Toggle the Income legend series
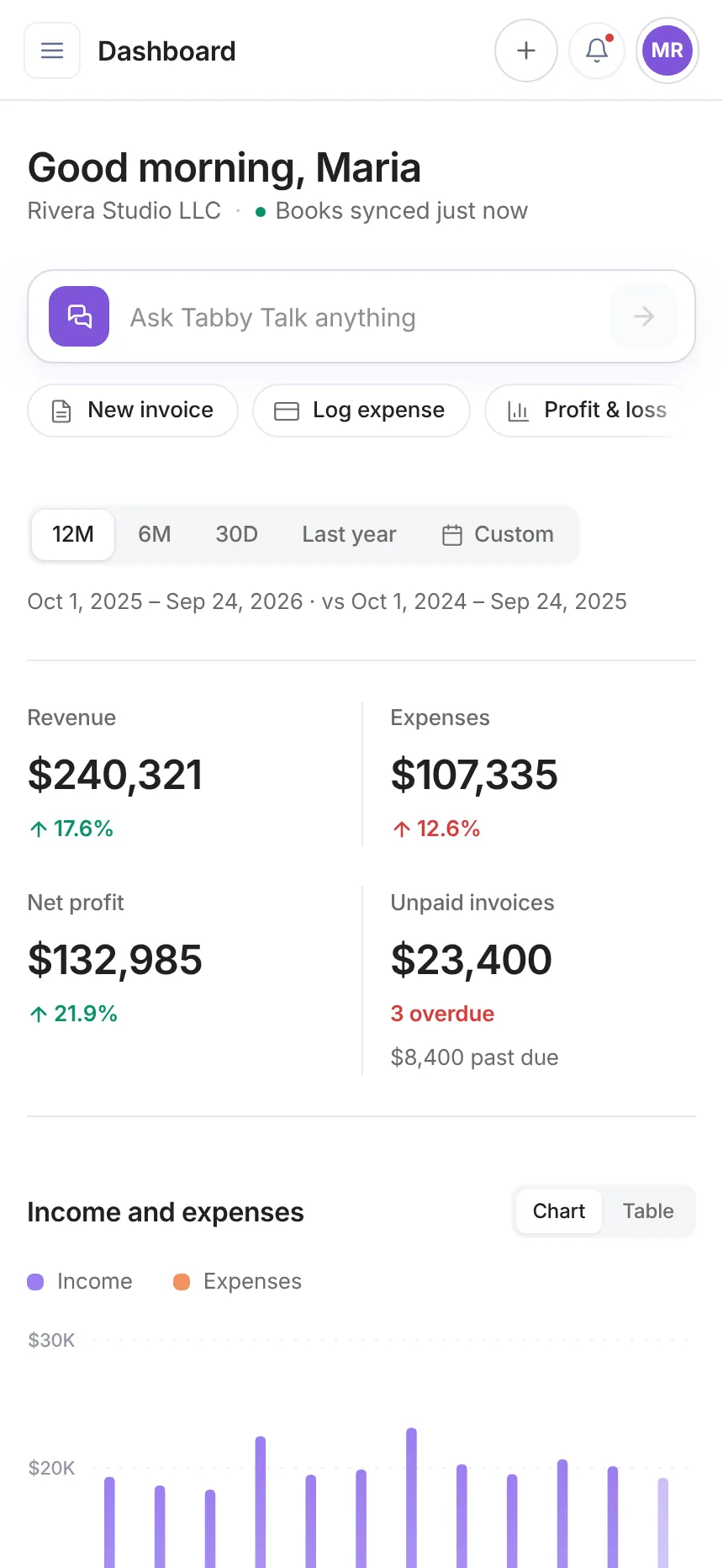The width and height of the screenshot is (723, 1568). (80, 1281)
